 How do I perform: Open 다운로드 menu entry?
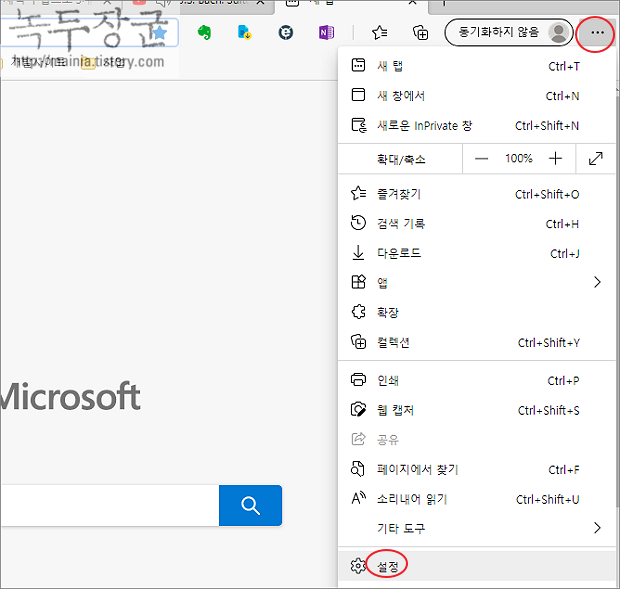pyautogui.click(x=476, y=253)
